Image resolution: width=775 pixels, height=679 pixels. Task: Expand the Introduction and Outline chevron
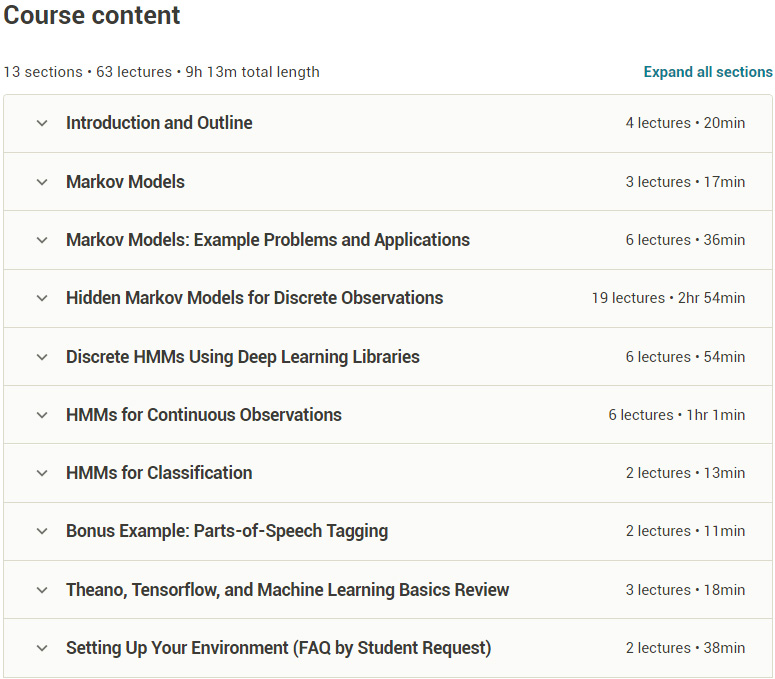(x=42, y=123)
